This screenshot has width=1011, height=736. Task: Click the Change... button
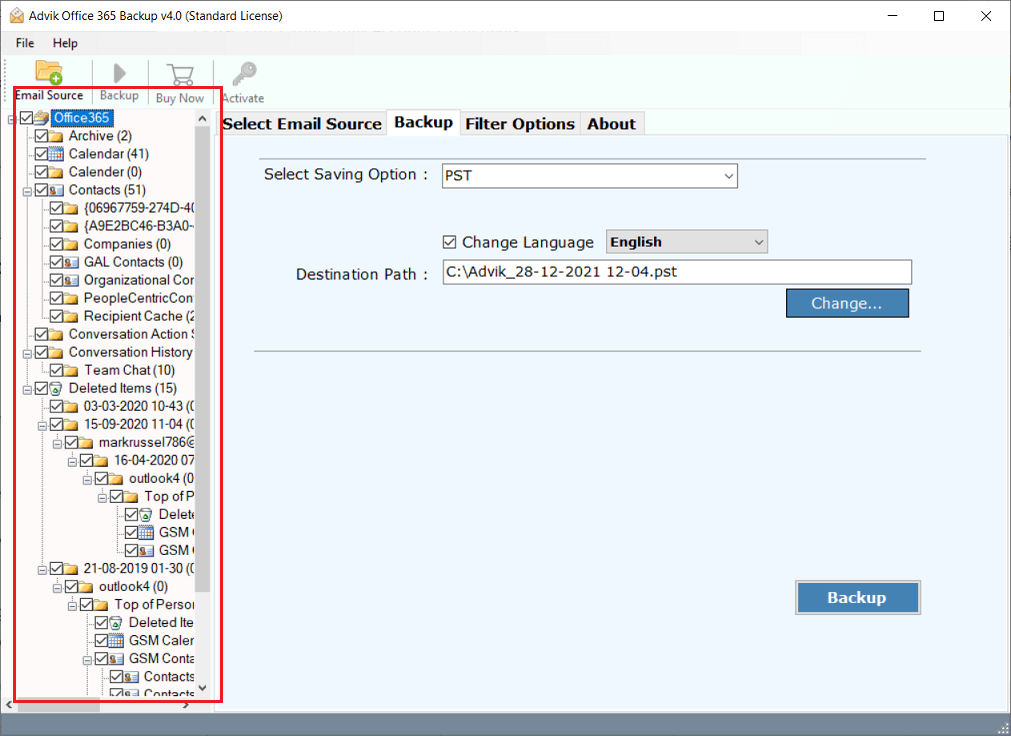pos(847,302)
